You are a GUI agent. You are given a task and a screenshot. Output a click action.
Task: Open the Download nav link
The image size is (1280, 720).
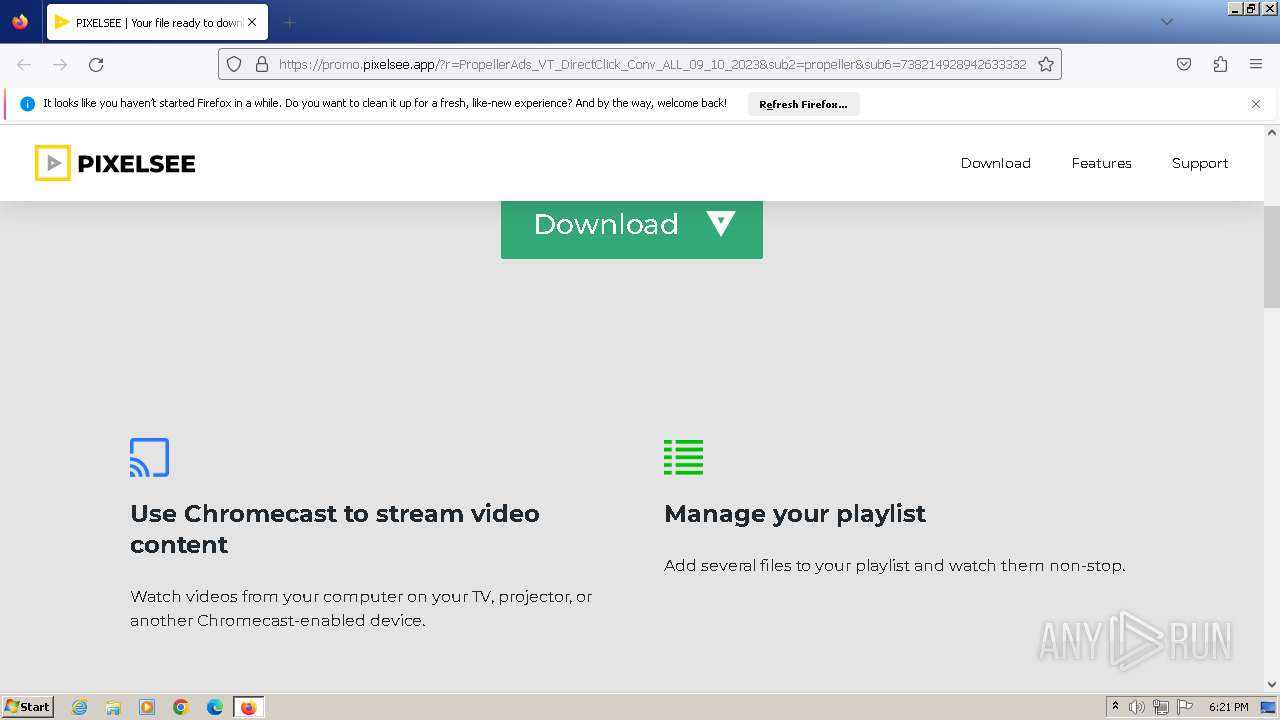click(x=995, y=163)
